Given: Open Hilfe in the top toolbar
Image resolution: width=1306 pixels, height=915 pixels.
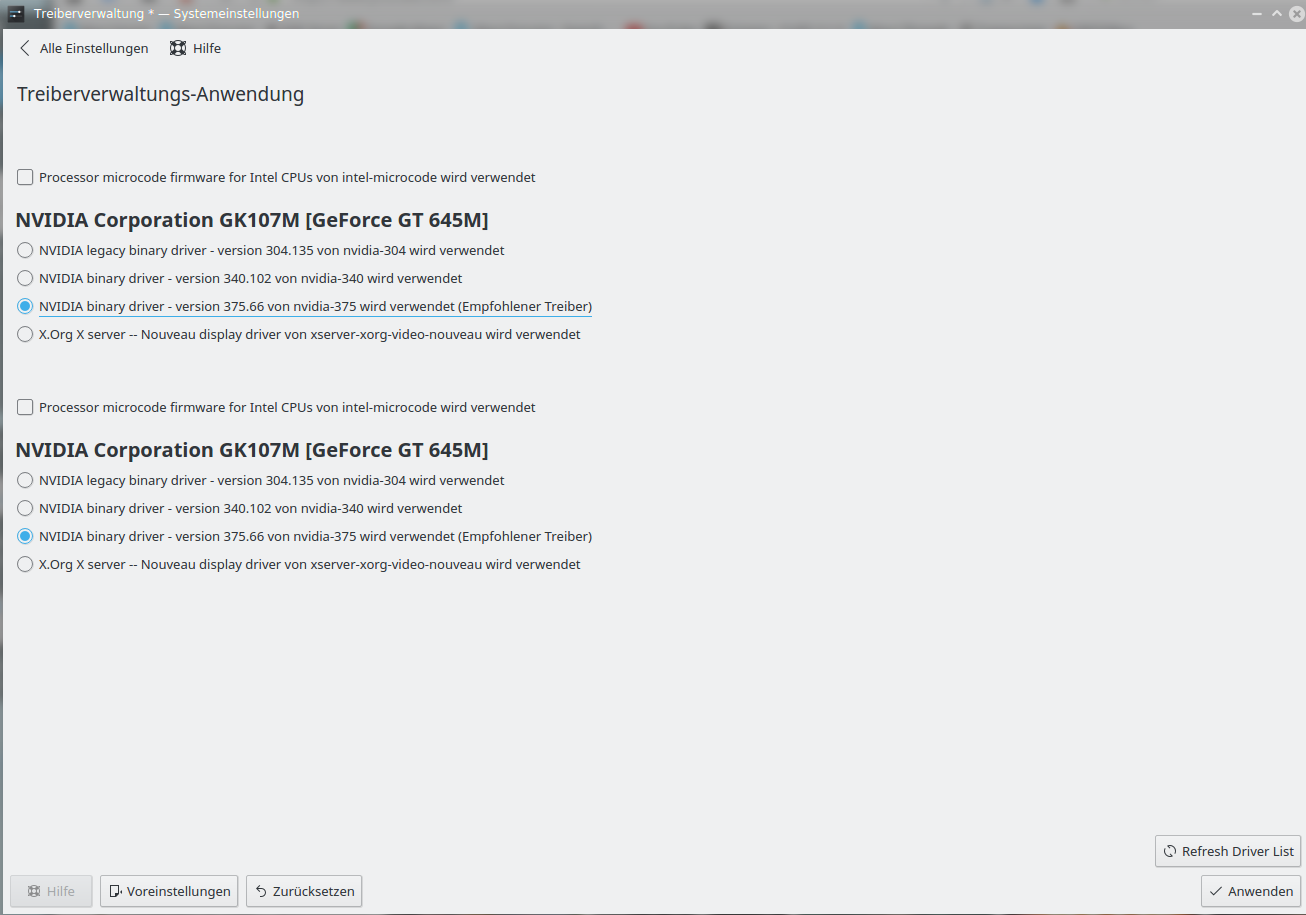Looking at the screenshot, I should coord(196,48).
